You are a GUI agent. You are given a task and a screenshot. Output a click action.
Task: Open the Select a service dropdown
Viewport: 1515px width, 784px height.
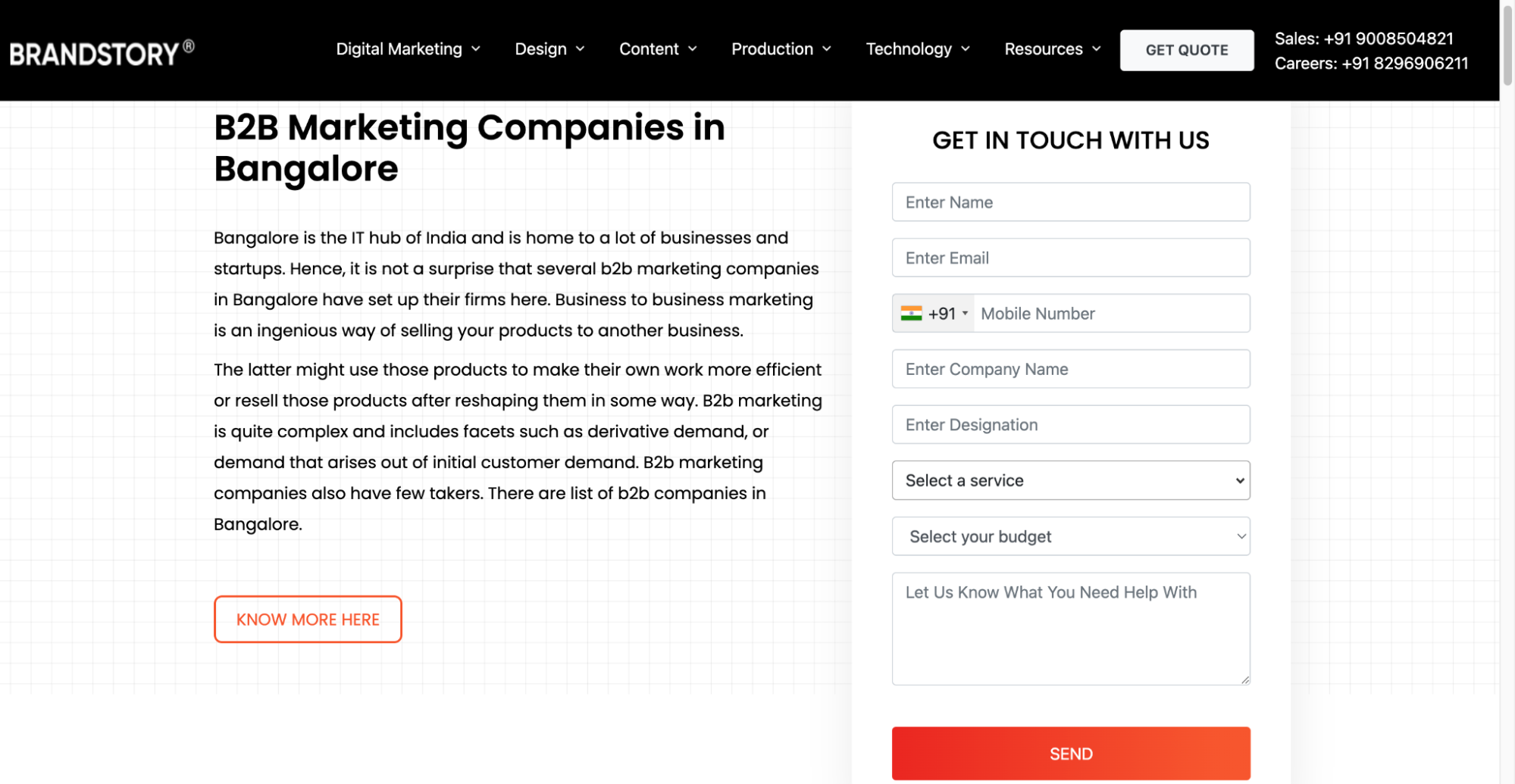tap(1070, 480)
